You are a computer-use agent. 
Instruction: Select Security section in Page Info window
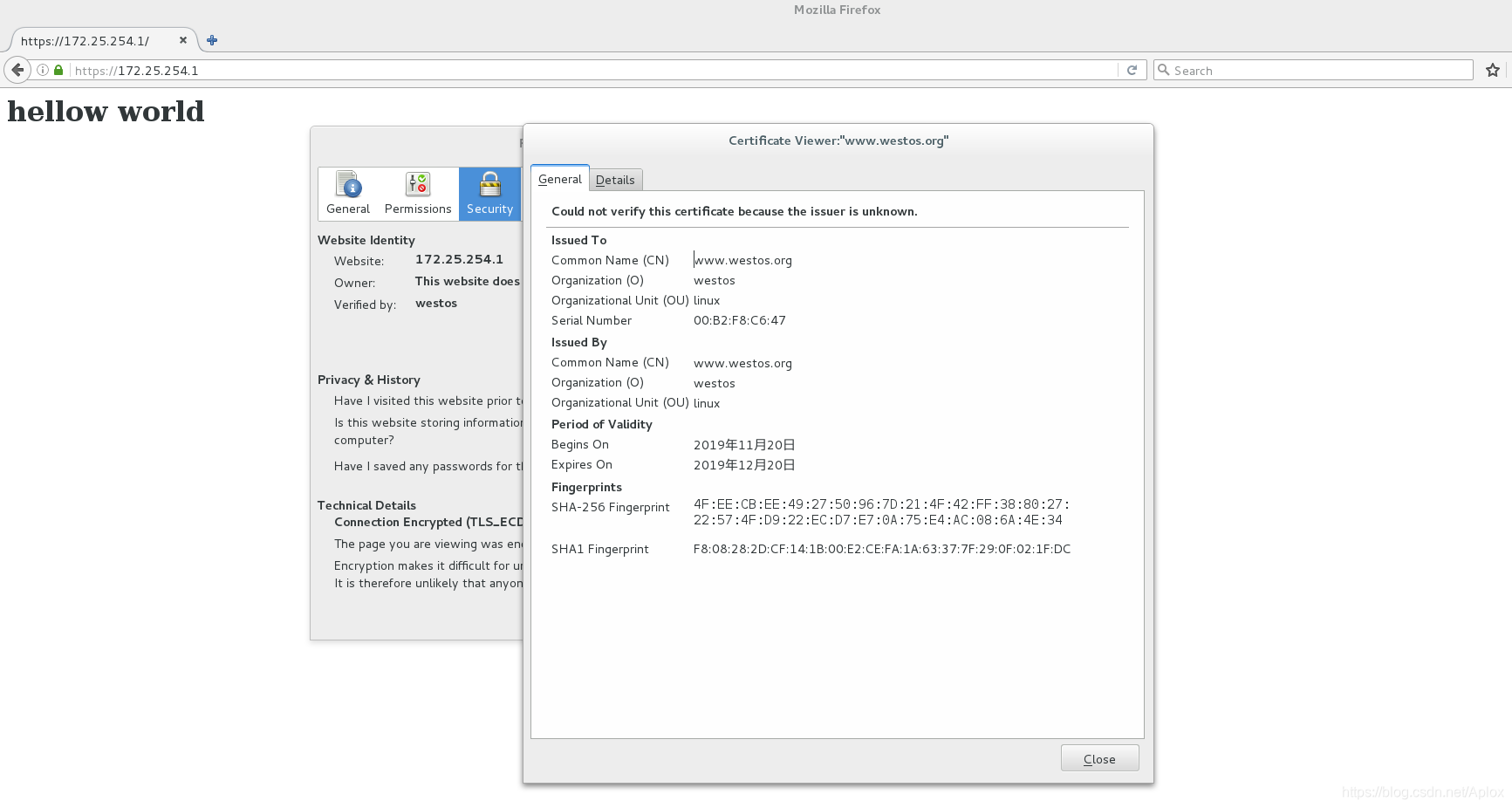pos(489,194)
